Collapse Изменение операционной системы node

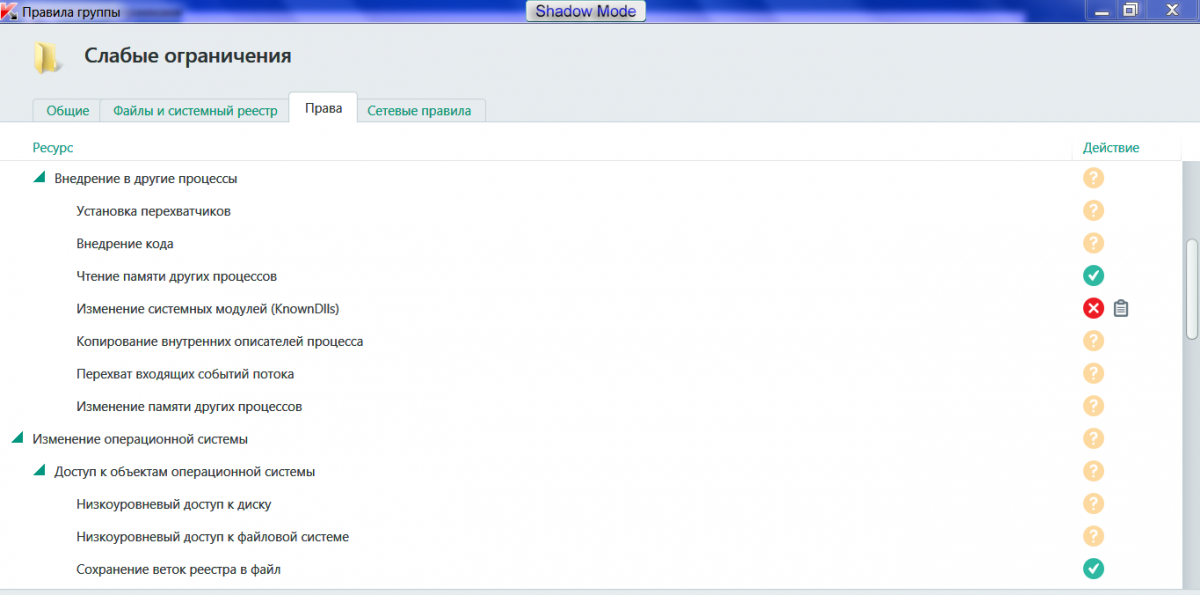tap(17, 437)
